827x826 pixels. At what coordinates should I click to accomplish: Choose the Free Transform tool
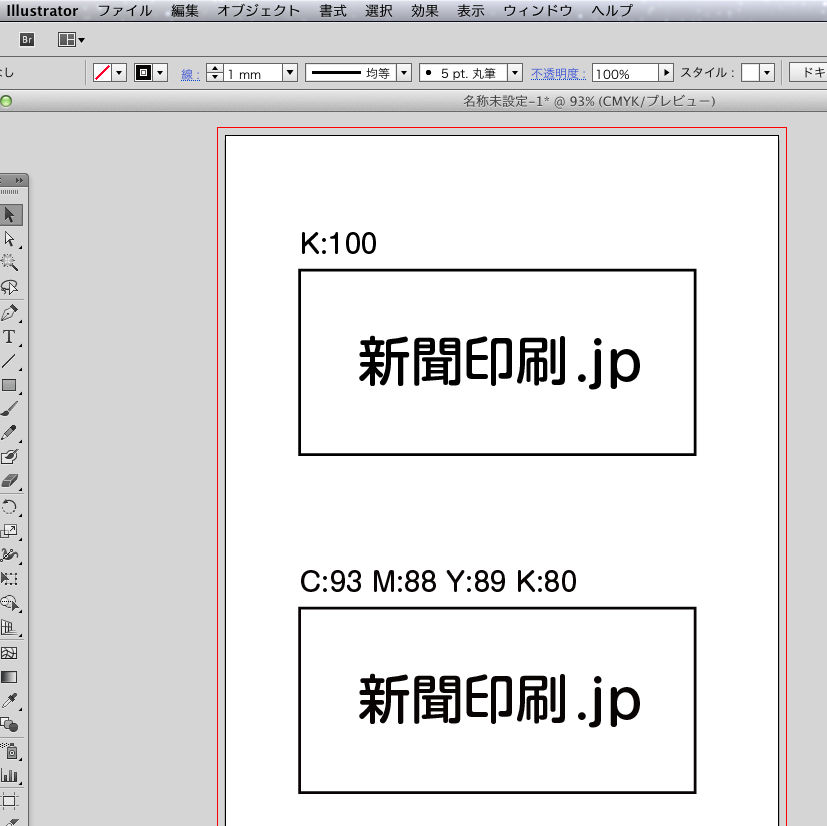tap(10, 579)
